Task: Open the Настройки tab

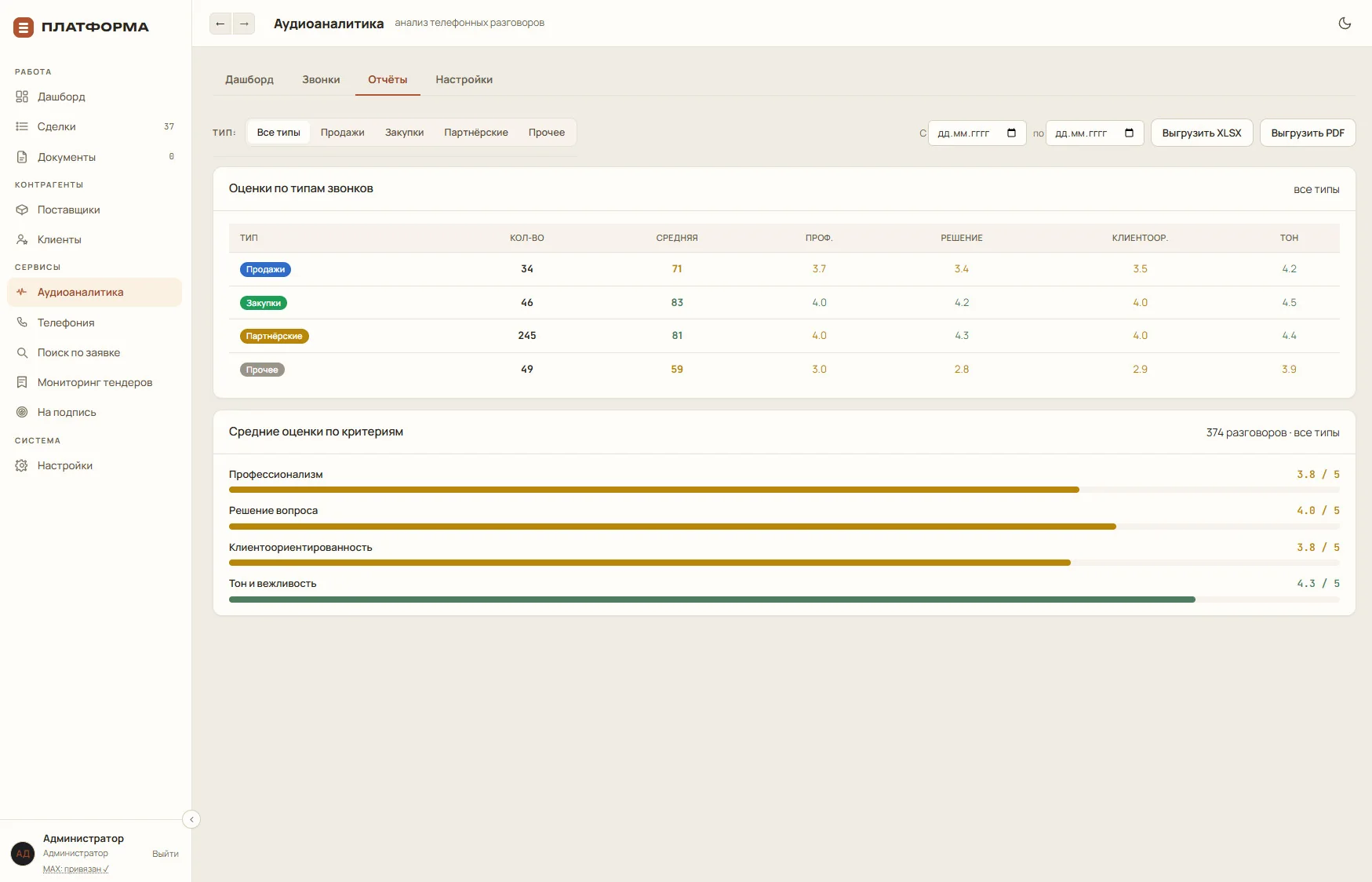Action: [x=464, y=80]
